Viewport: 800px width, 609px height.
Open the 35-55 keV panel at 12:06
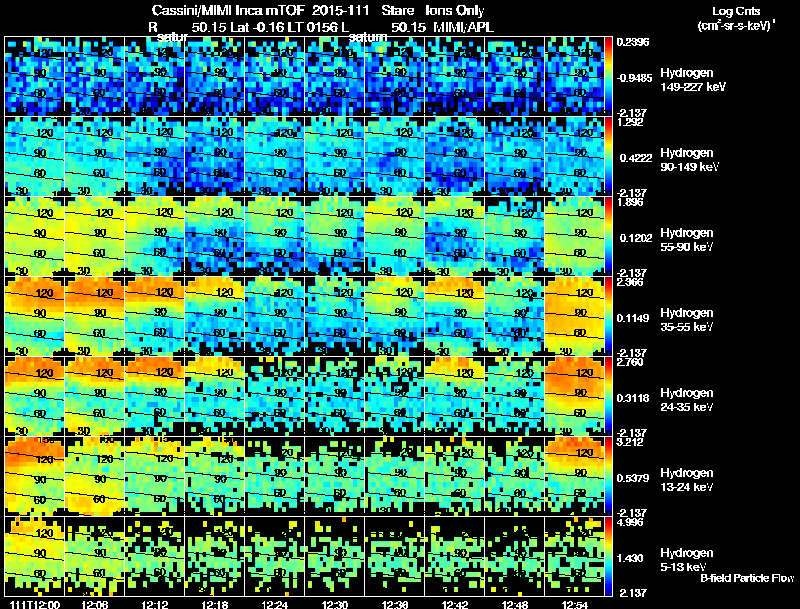click(x=94, y=316)
